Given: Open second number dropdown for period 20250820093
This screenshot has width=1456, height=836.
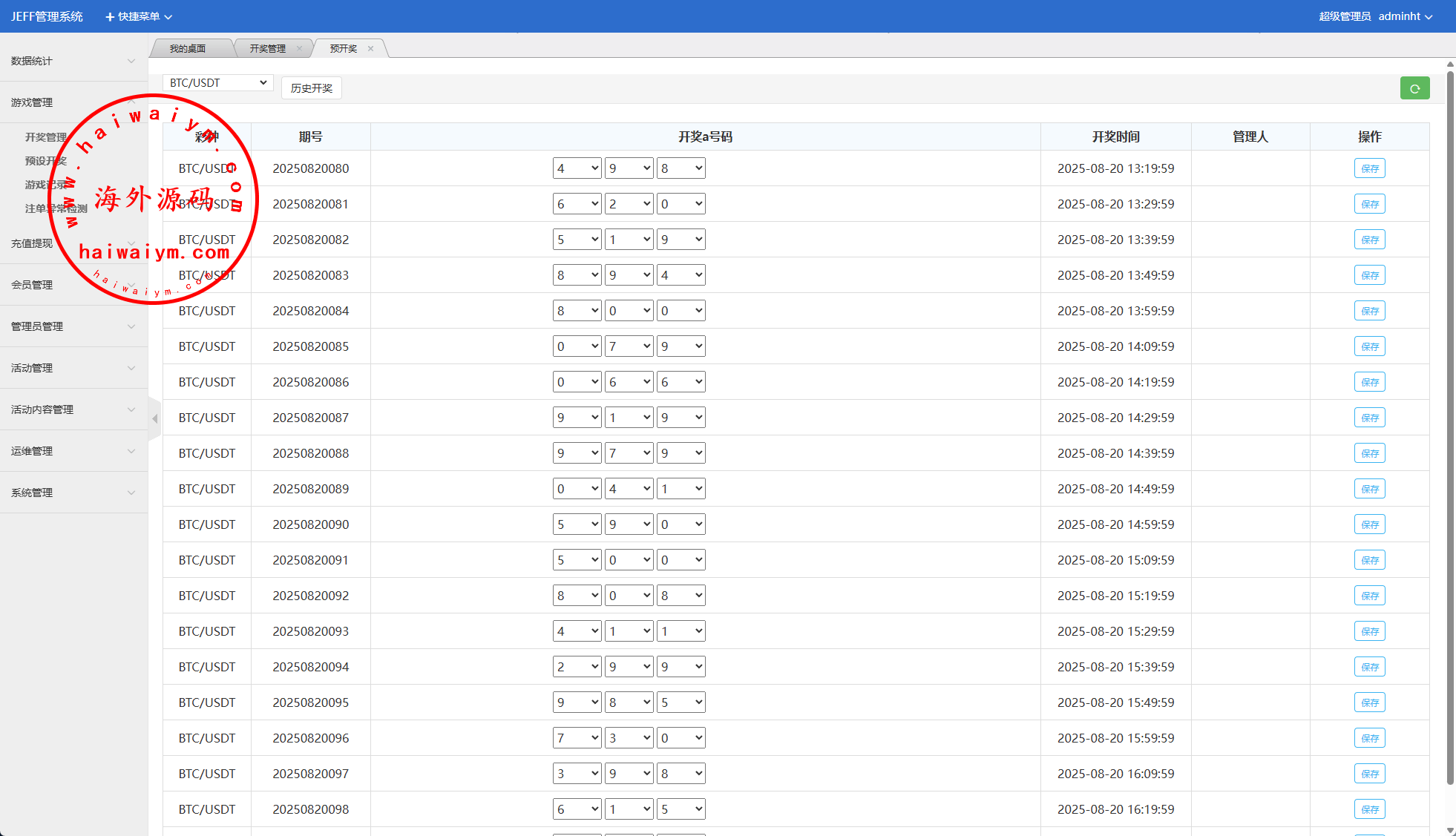Looking at the screenshot, I should click(629, 631).
